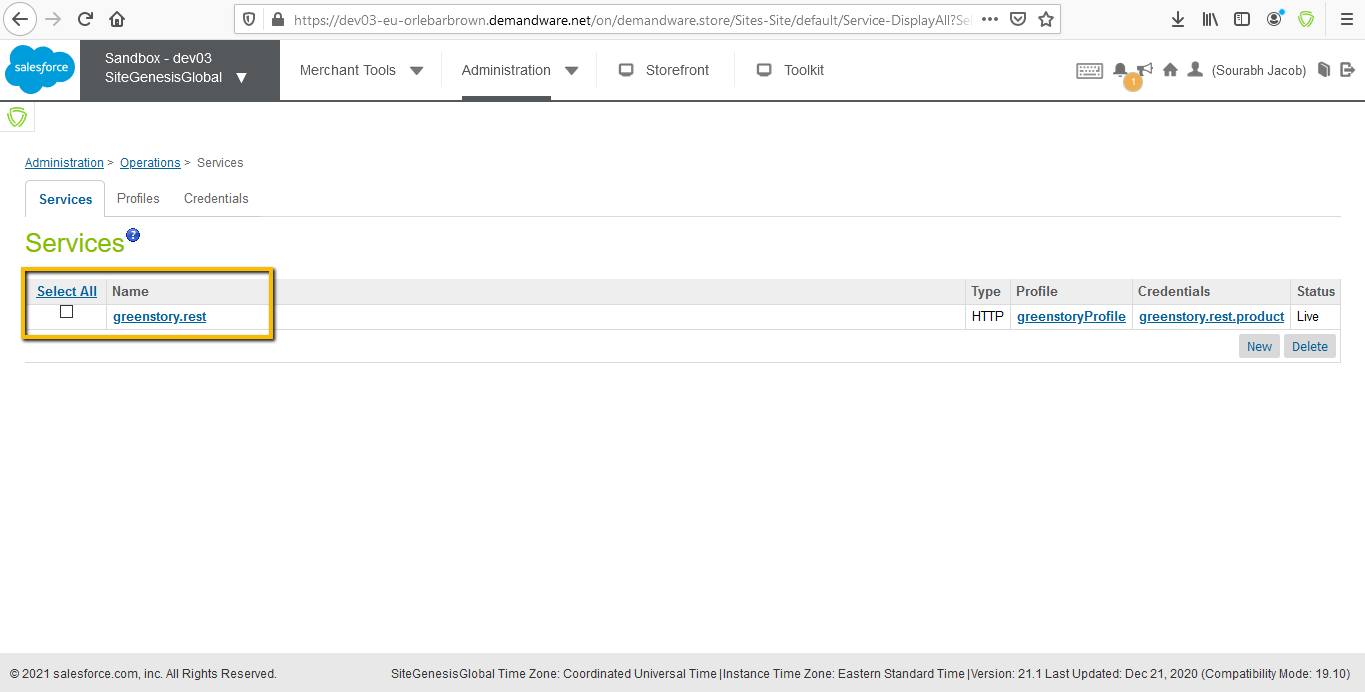Screen dimensions: 1365x692
Task: Click the Salesforce cloud logo
Action: pyautogui.click(x=40, y=69)
